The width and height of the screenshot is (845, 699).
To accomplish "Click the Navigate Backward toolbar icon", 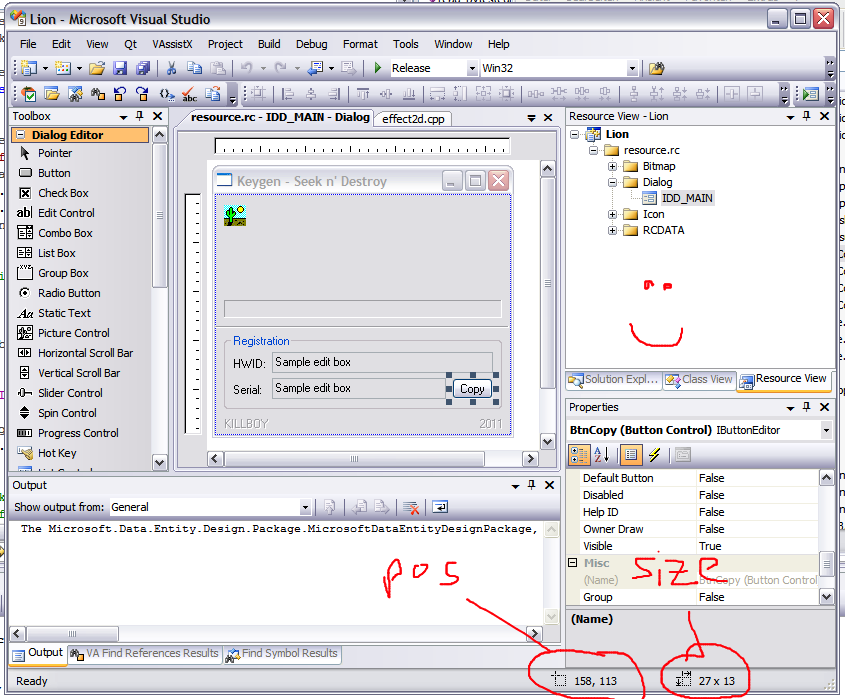I will 315,68.
